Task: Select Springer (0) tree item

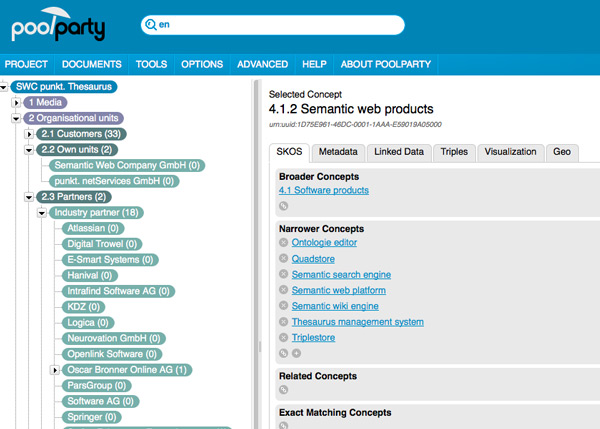Action: pos(92,417)
